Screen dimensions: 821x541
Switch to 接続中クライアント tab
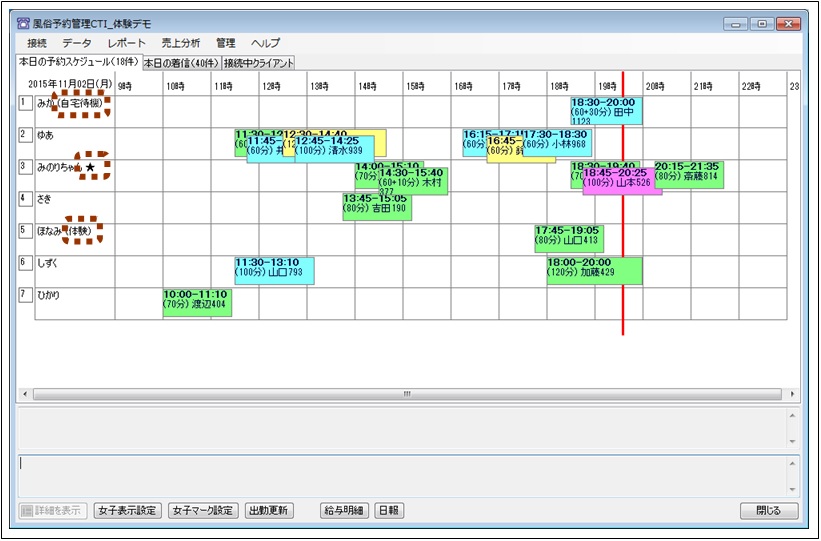click(259, 62)
